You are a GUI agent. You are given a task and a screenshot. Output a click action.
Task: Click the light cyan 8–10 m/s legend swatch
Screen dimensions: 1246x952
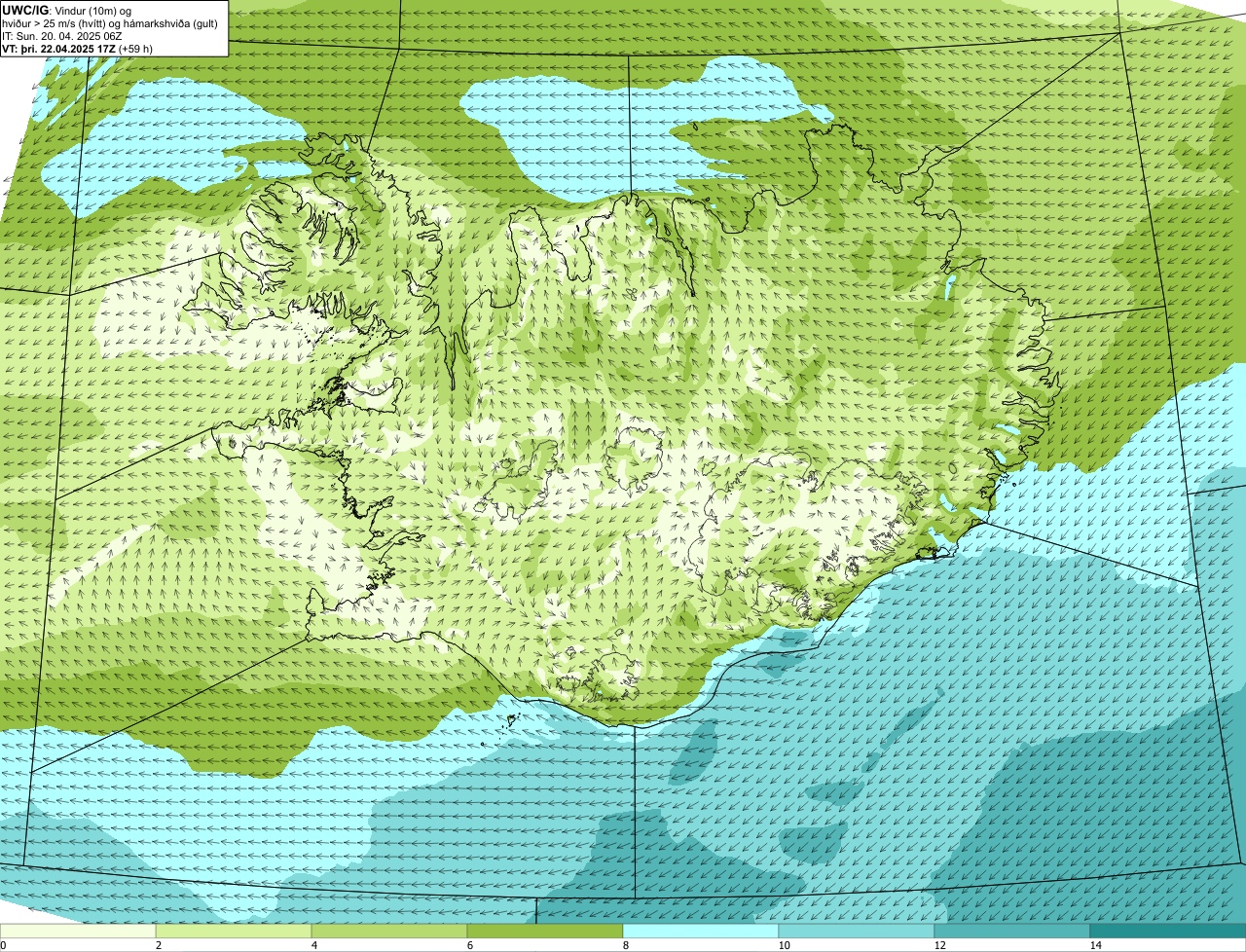tap(701, 931)
